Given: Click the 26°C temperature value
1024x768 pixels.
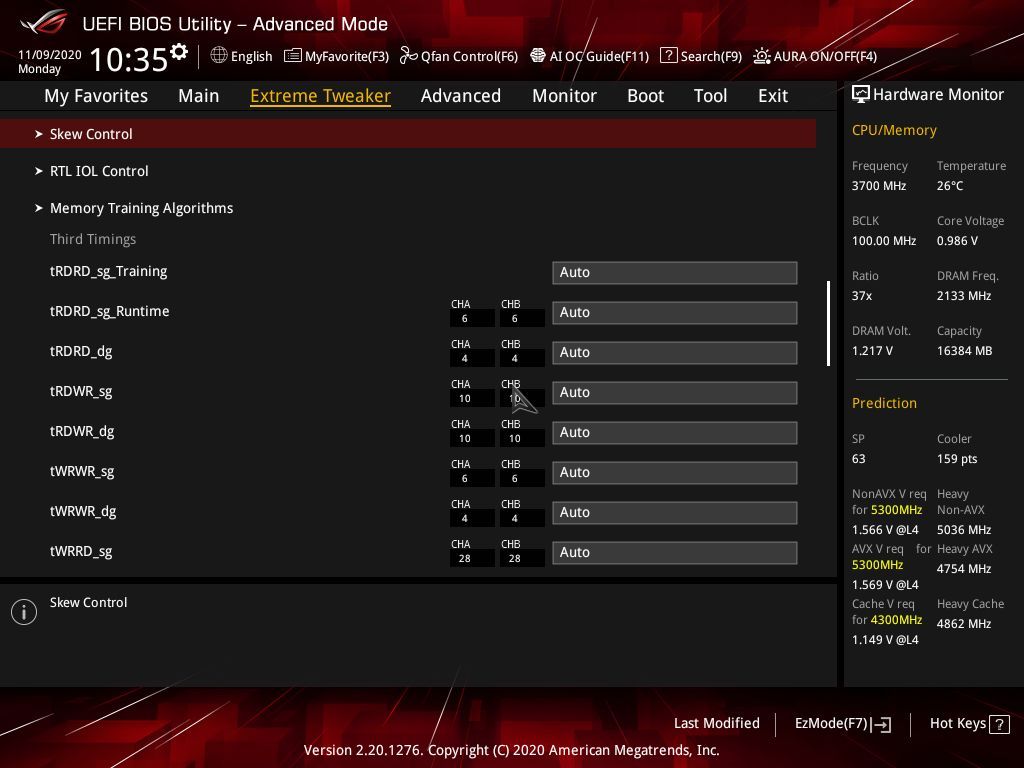Looking at the screenshot, I should [950, 186].
